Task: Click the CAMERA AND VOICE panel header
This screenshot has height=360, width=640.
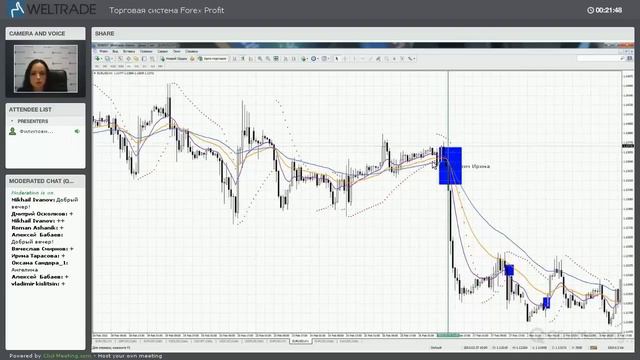Action: point(45,33)
